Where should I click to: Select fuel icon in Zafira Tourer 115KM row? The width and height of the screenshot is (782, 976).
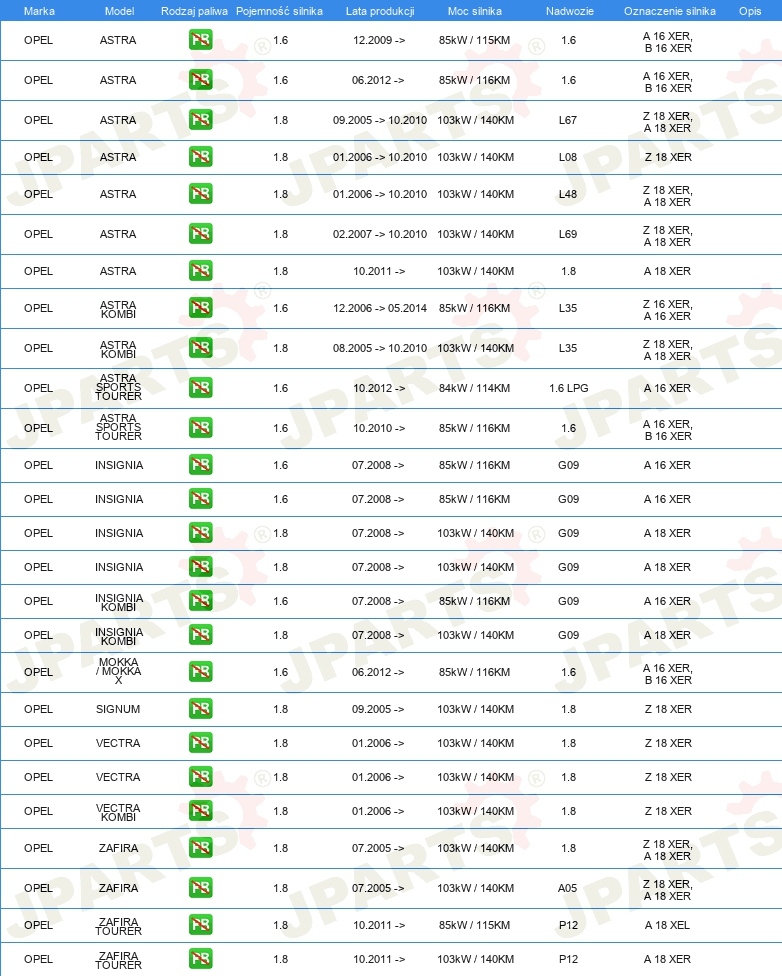coord(200,924)
